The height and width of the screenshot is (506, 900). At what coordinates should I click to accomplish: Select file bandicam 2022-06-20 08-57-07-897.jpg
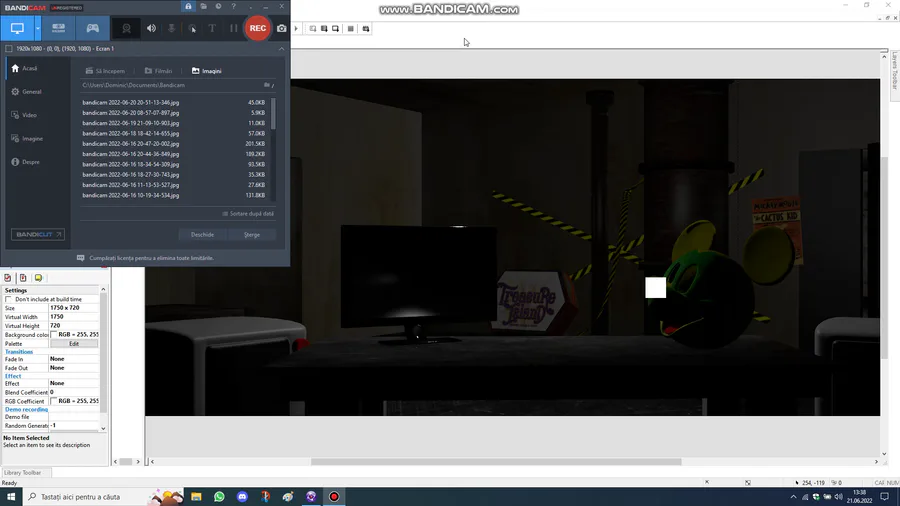(174, 113)
